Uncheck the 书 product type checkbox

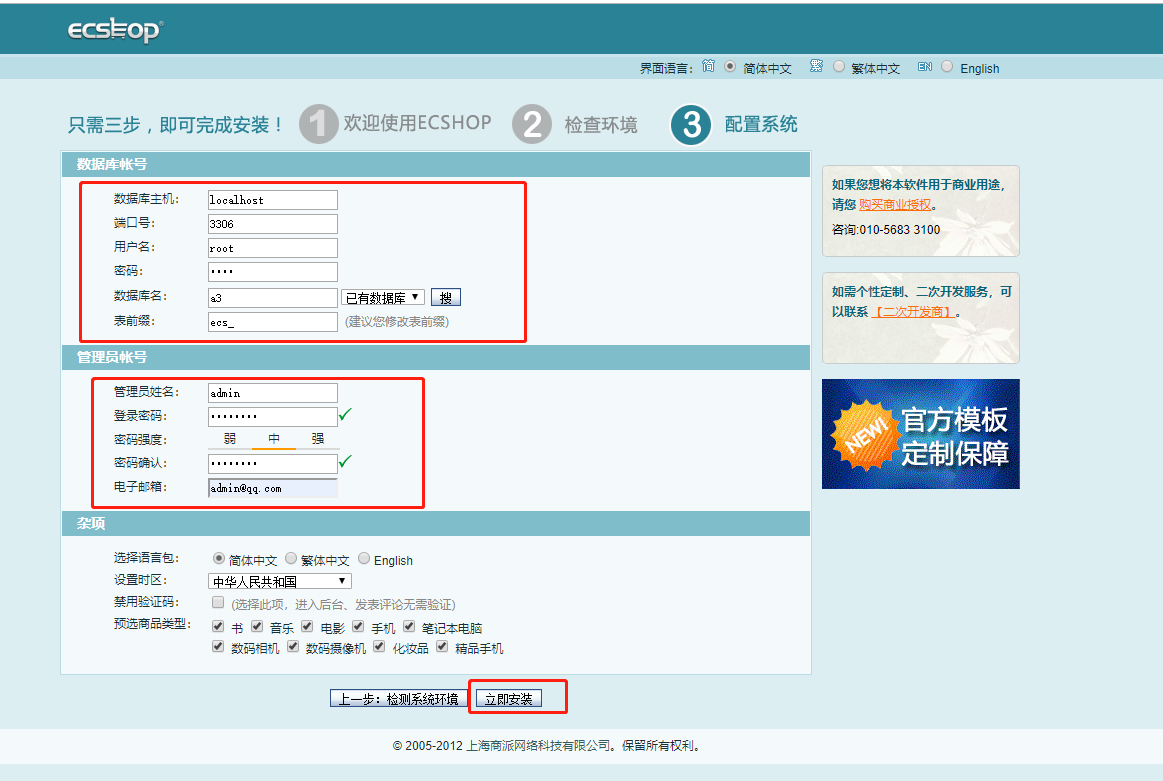(x=218, y=627)
